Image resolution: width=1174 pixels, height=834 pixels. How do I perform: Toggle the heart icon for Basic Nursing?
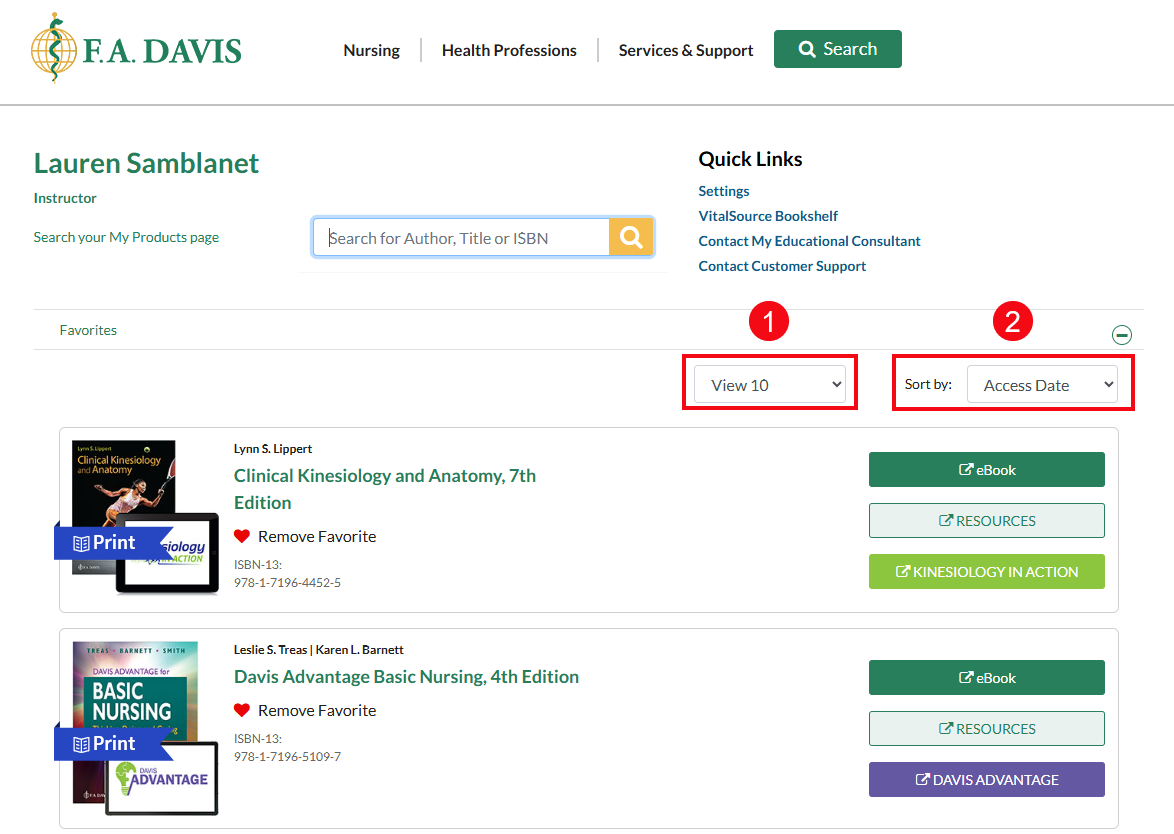coord(241,710)
